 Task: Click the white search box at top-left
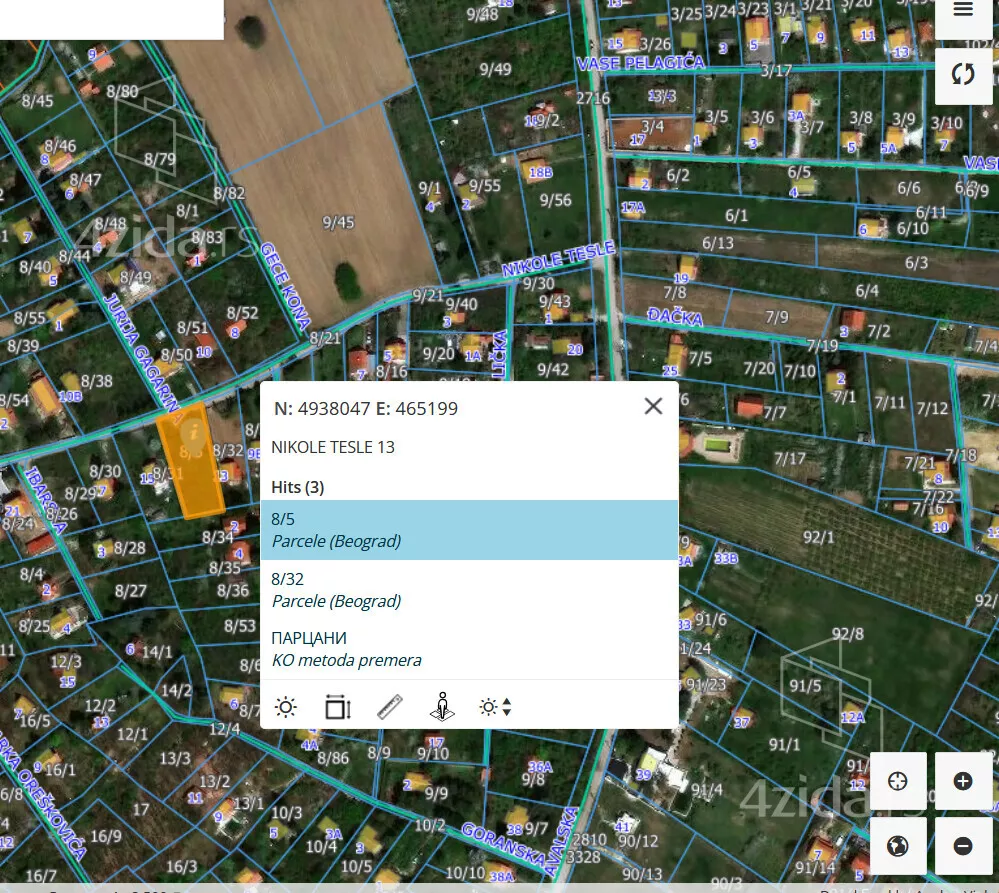click(111, 19)
